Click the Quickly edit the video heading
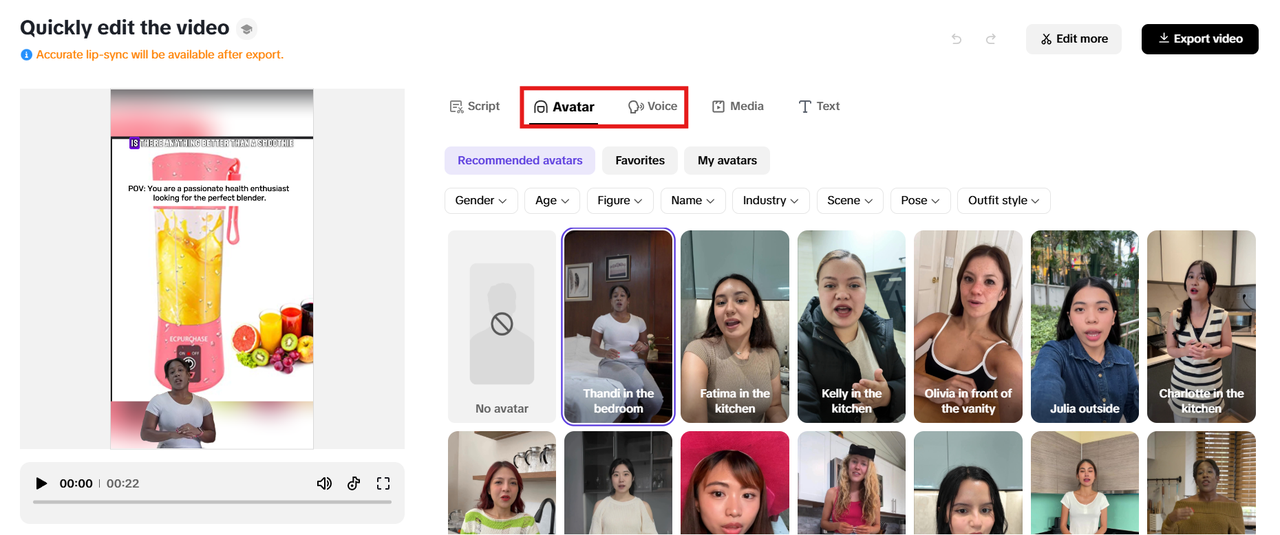This screenshot has width=1280, height=535. tap(125, 28)
